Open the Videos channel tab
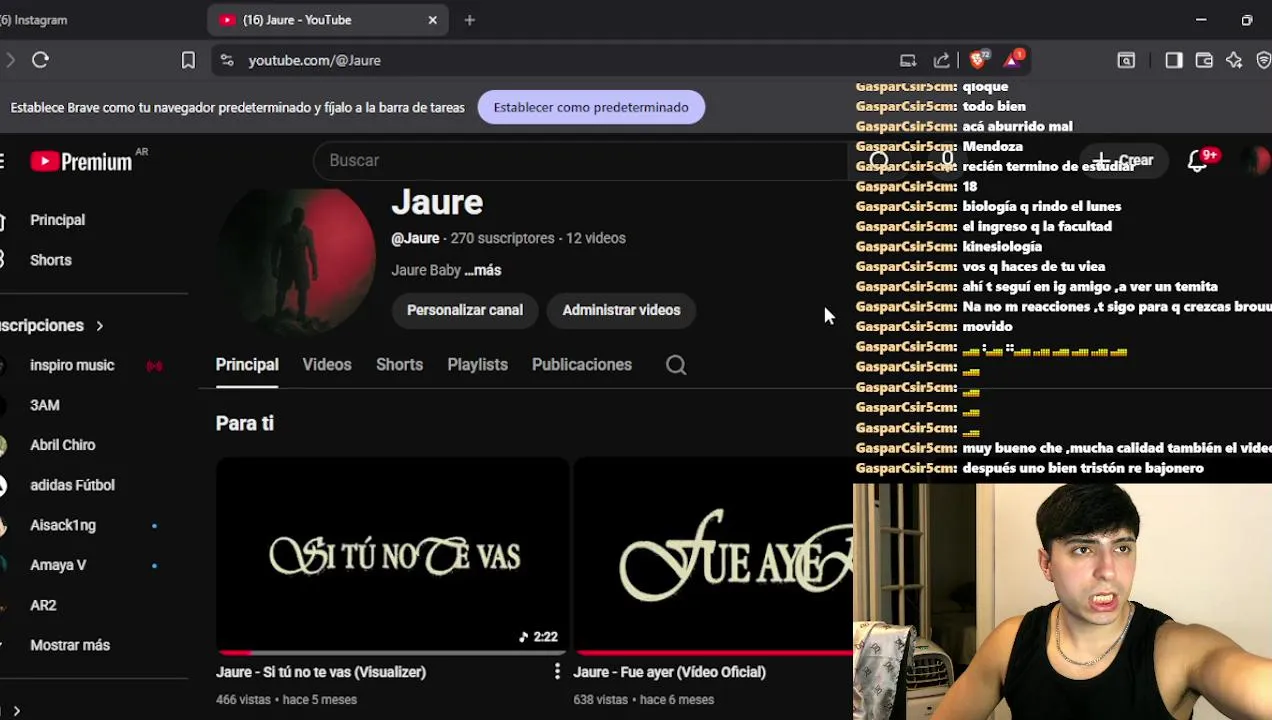 pos(327,365)
